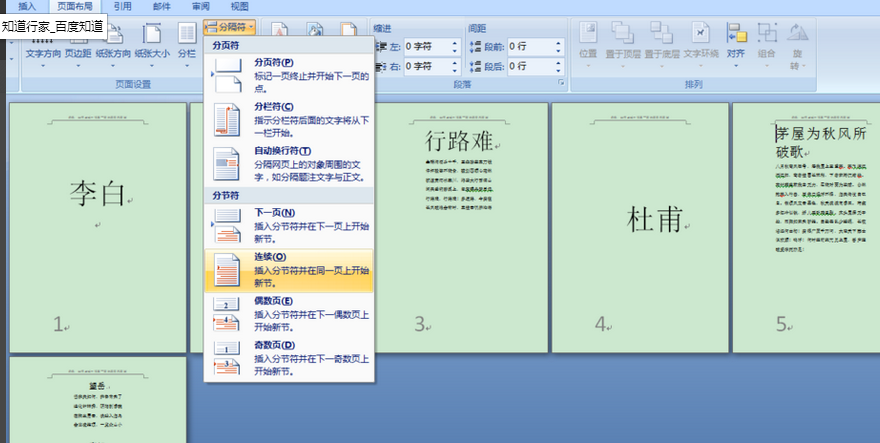880x443 pixels.
Task: Click the 分栏符(C) column break icon
Action: pyautogui.click(x=227, y=120)
